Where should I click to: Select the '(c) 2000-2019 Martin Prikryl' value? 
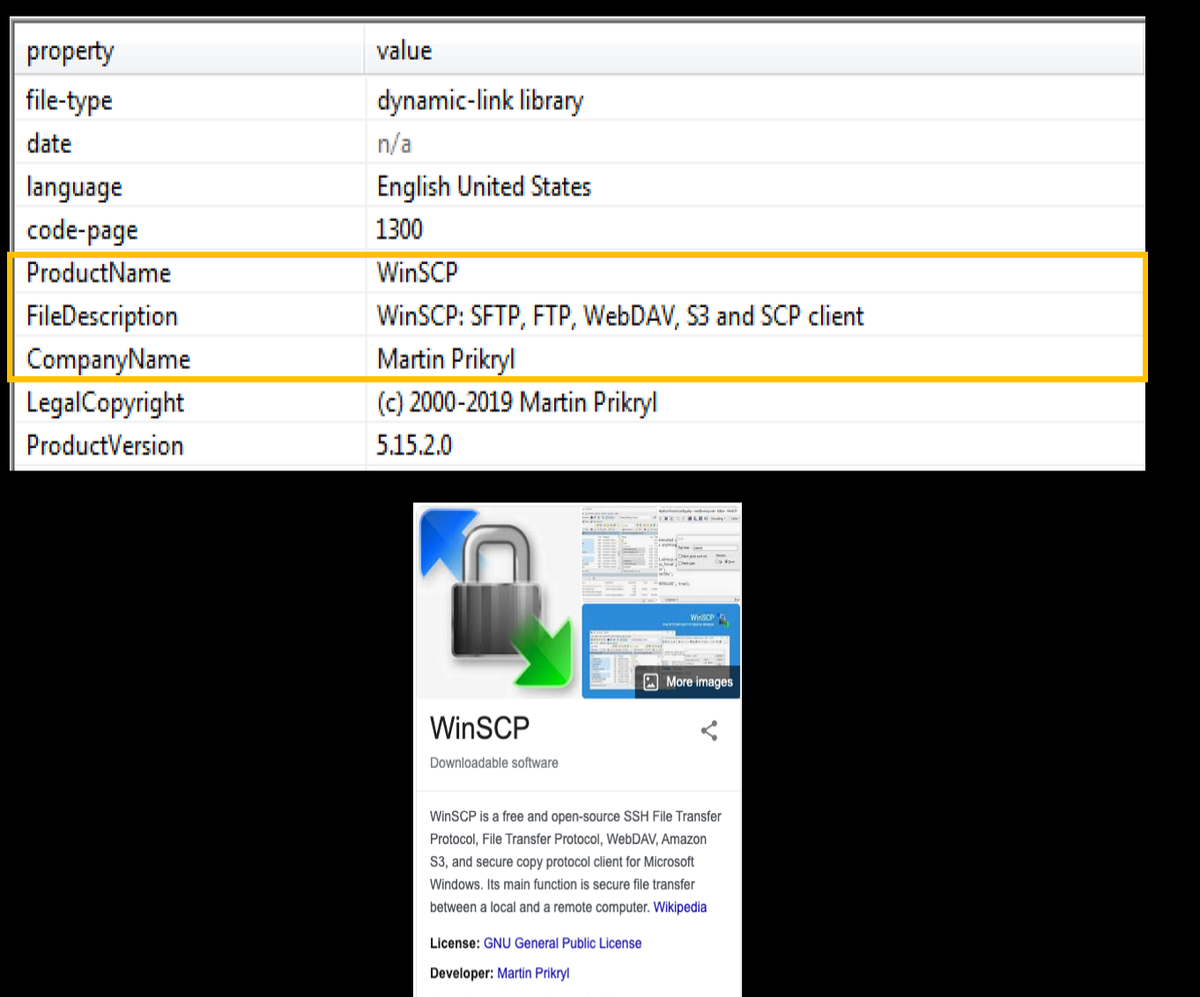tap(755, 403)
